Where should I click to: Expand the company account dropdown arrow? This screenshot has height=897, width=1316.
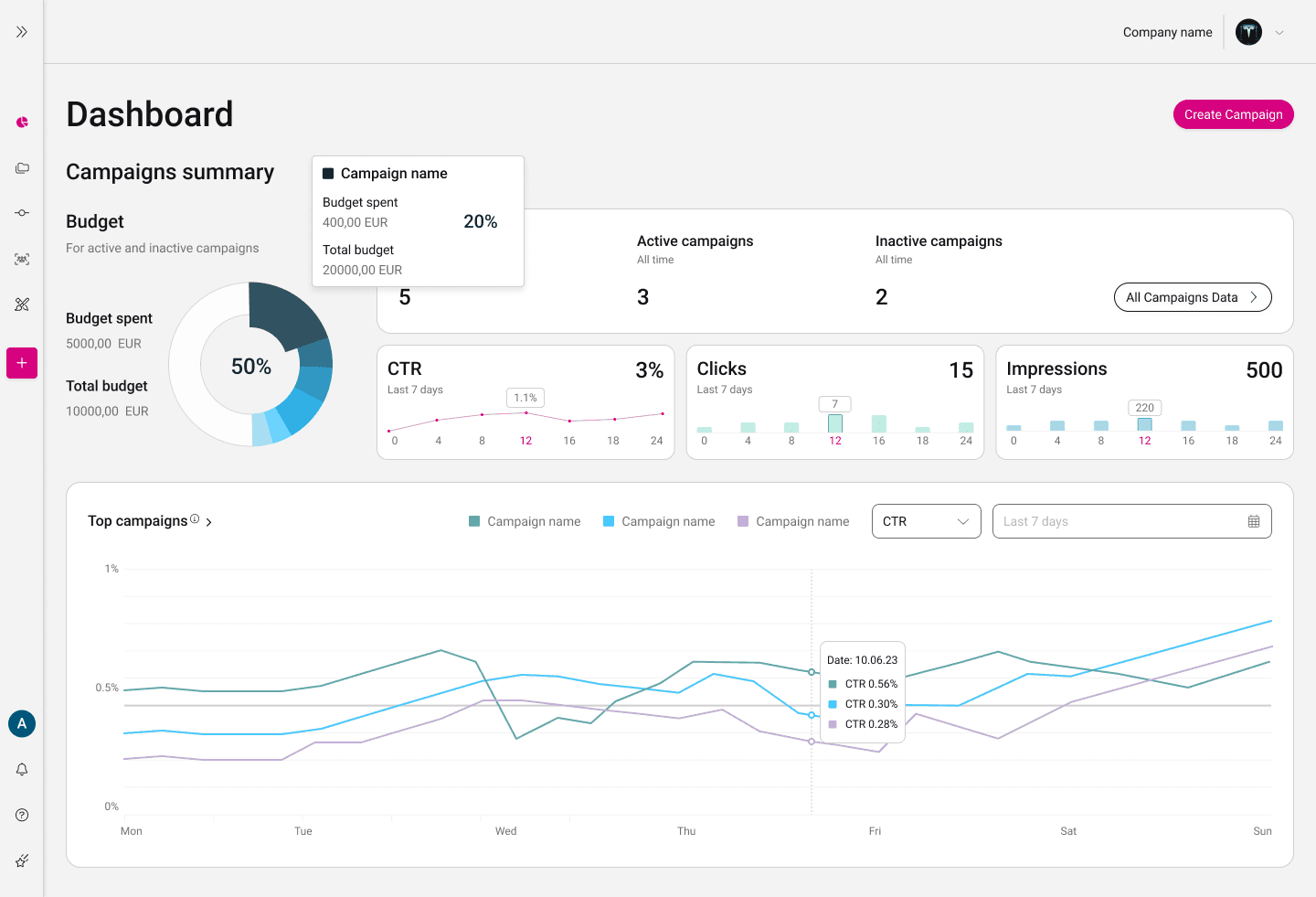coord(1279,32)
